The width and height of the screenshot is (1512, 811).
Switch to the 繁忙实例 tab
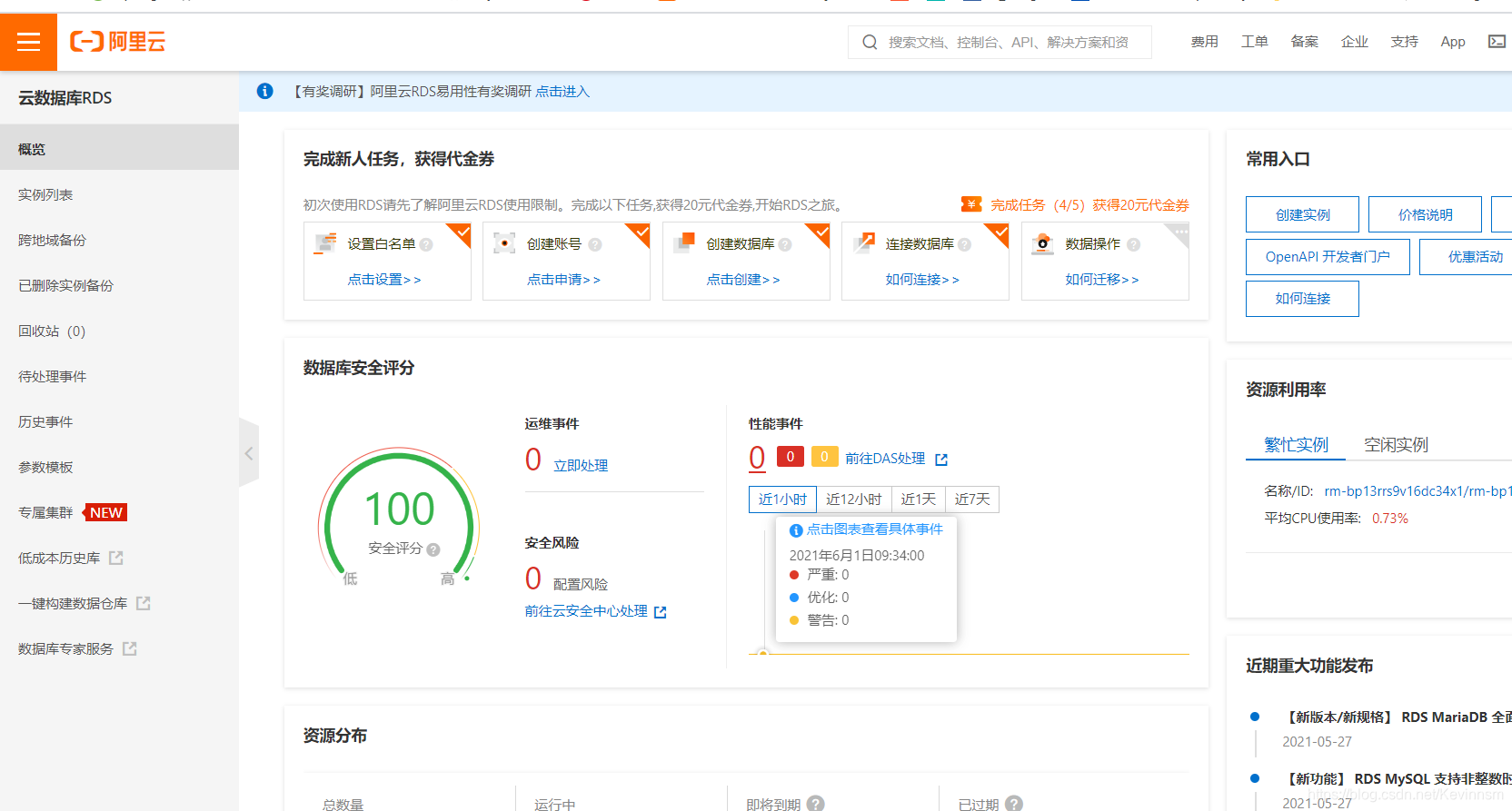(x=1296, y=444)
